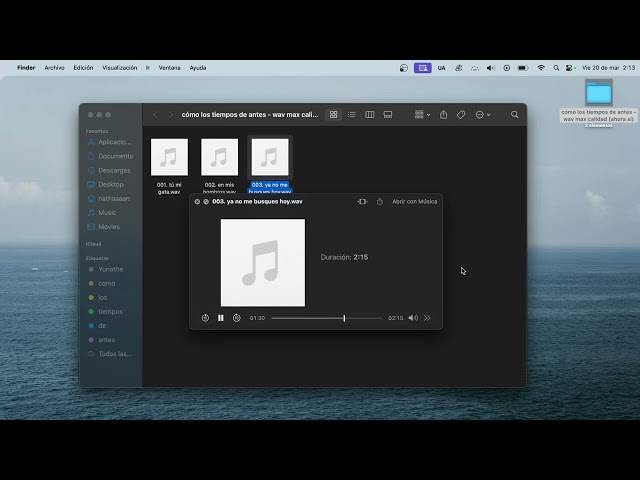The width and height of the screenshot is (640, 480).
Task: Skip forward 15 seconds in preview
Action: tap(236, 318)
